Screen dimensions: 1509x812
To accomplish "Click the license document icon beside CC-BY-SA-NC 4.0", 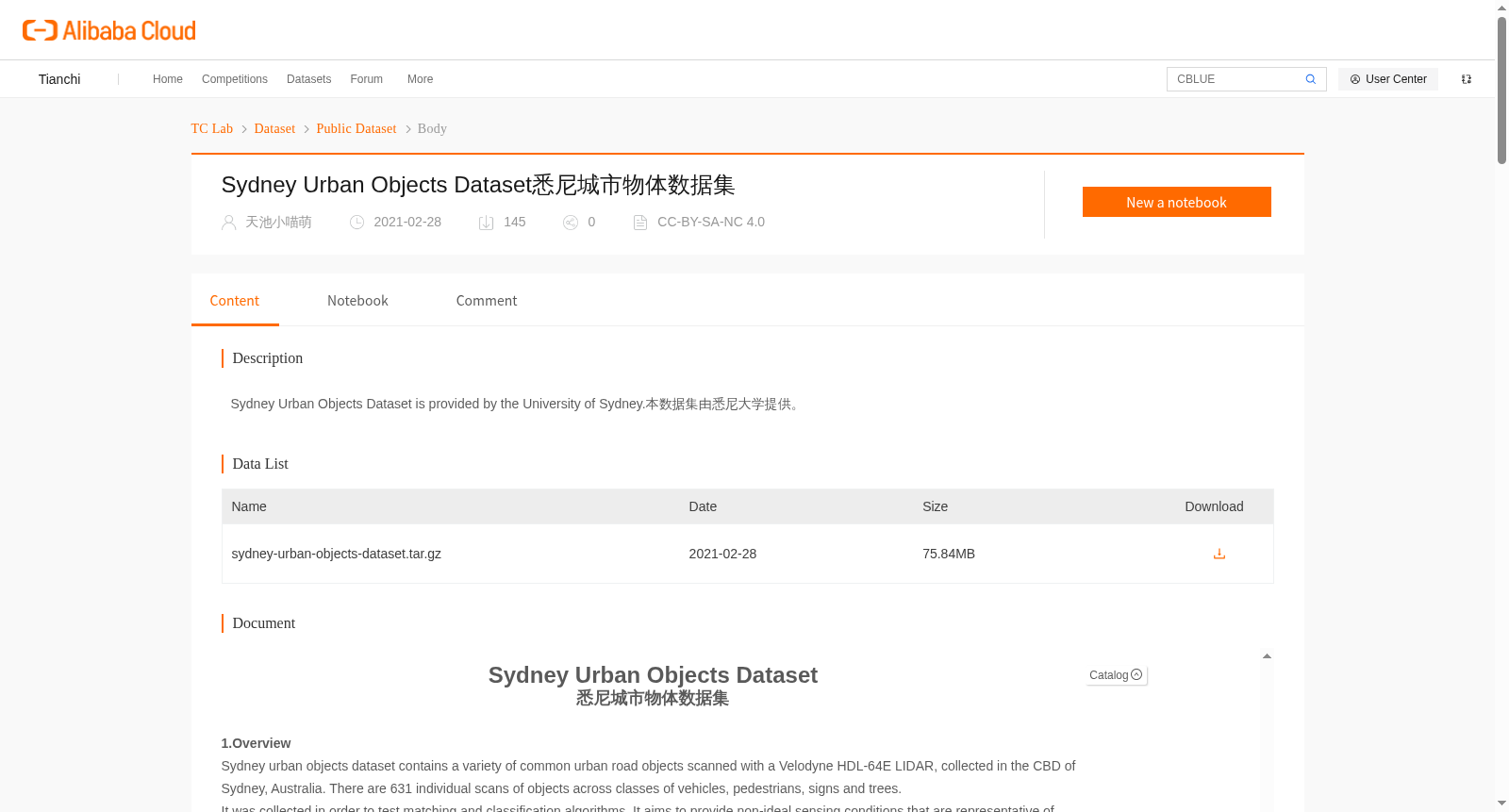I will 640,223.
